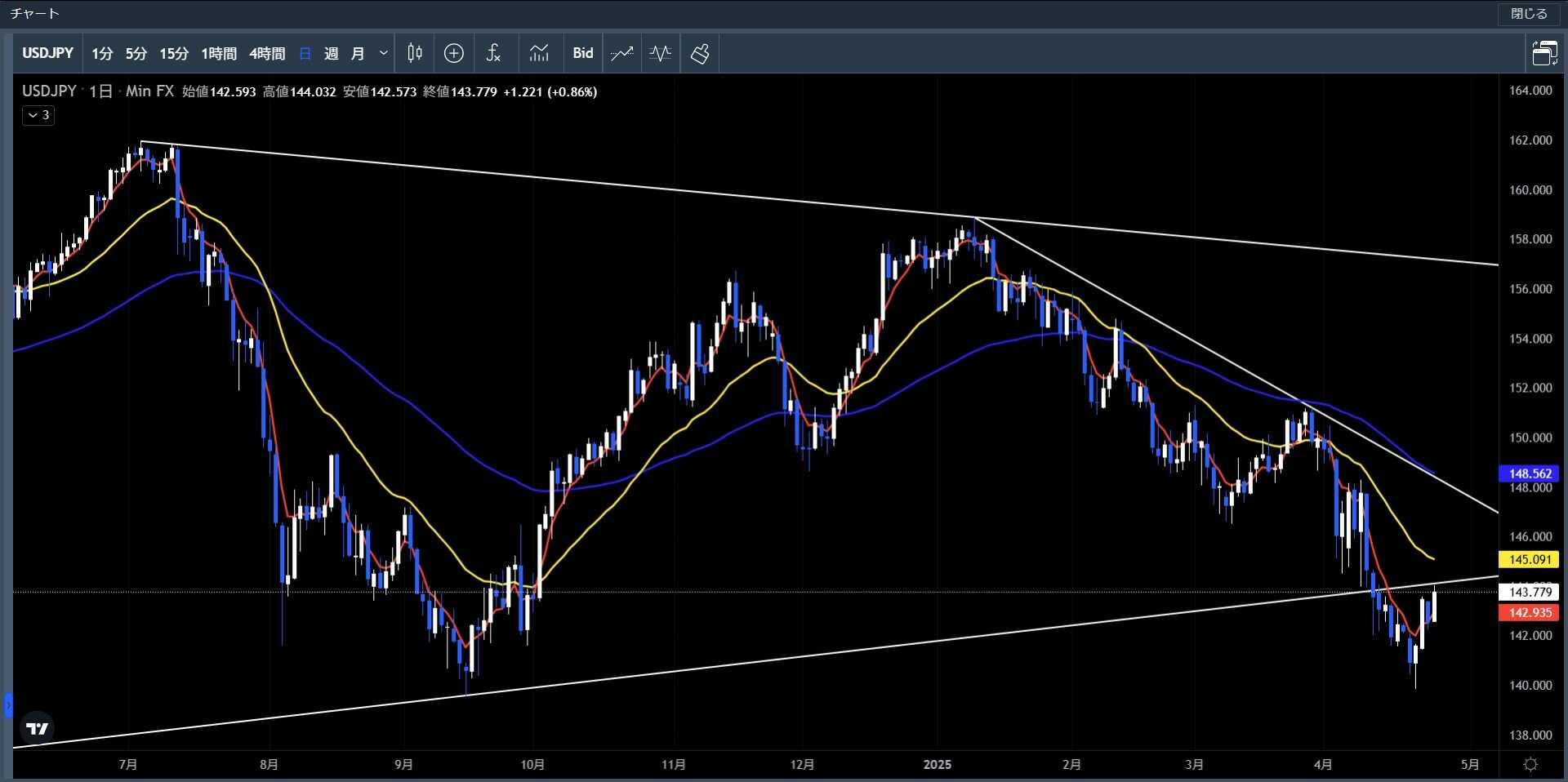Select the 日 daily timeframe
Screen dimensions: 1568x782
(305, 53)
